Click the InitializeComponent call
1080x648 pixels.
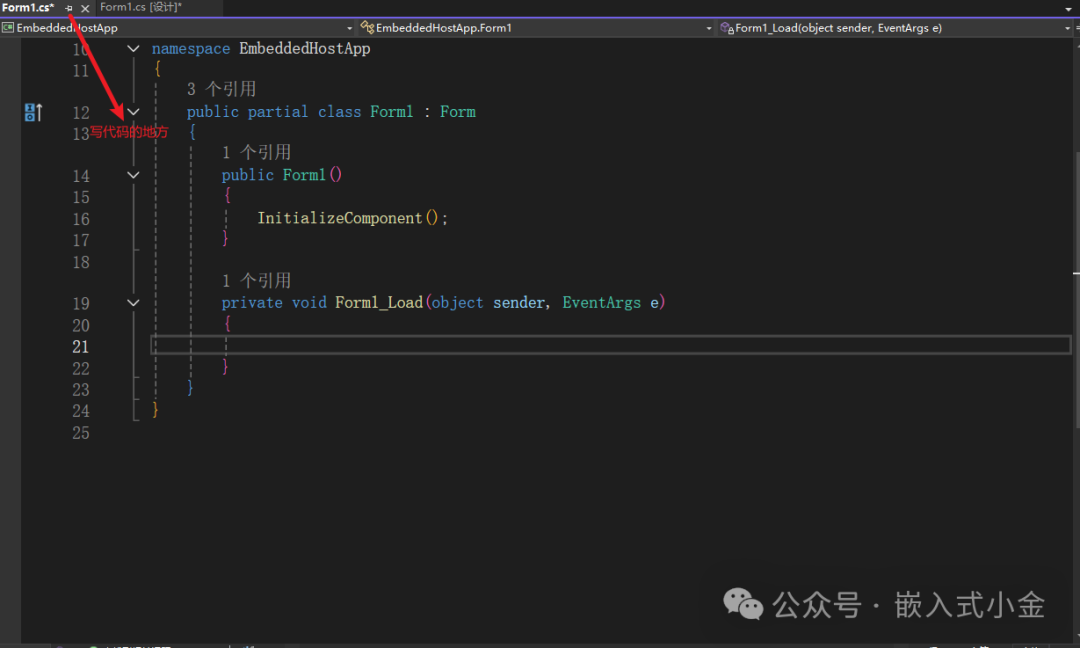tap(340, 218)
